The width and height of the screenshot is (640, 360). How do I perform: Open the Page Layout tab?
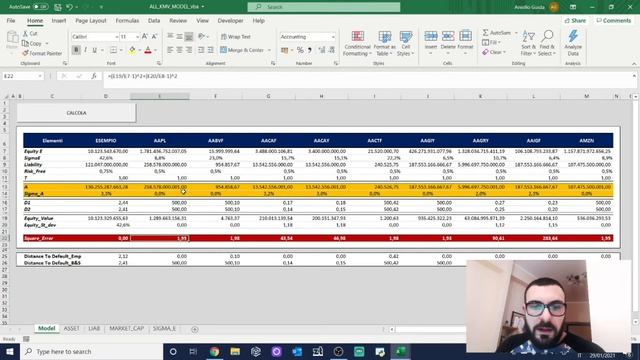click(91, 20)
